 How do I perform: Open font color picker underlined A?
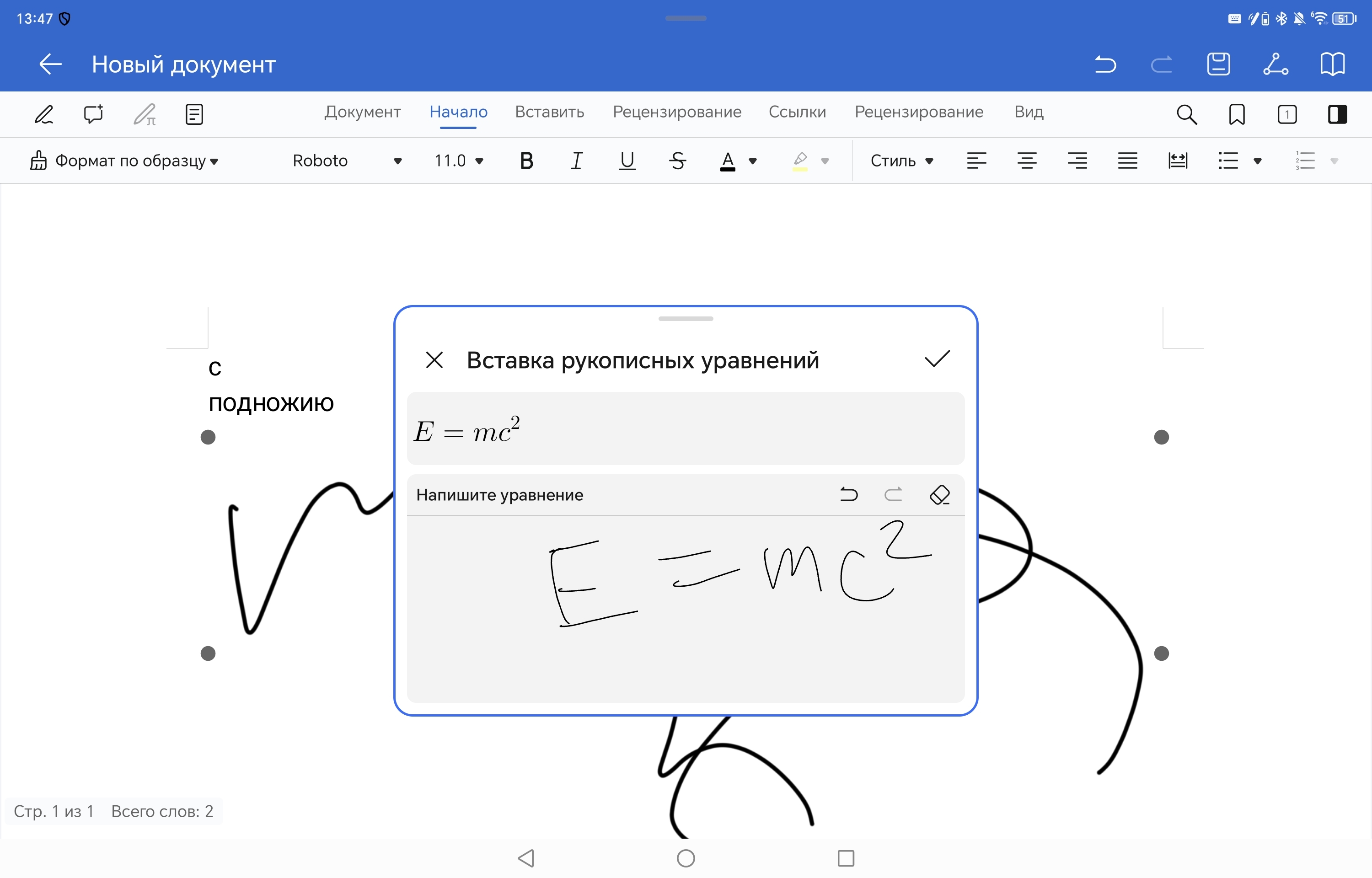pos(728,161)
